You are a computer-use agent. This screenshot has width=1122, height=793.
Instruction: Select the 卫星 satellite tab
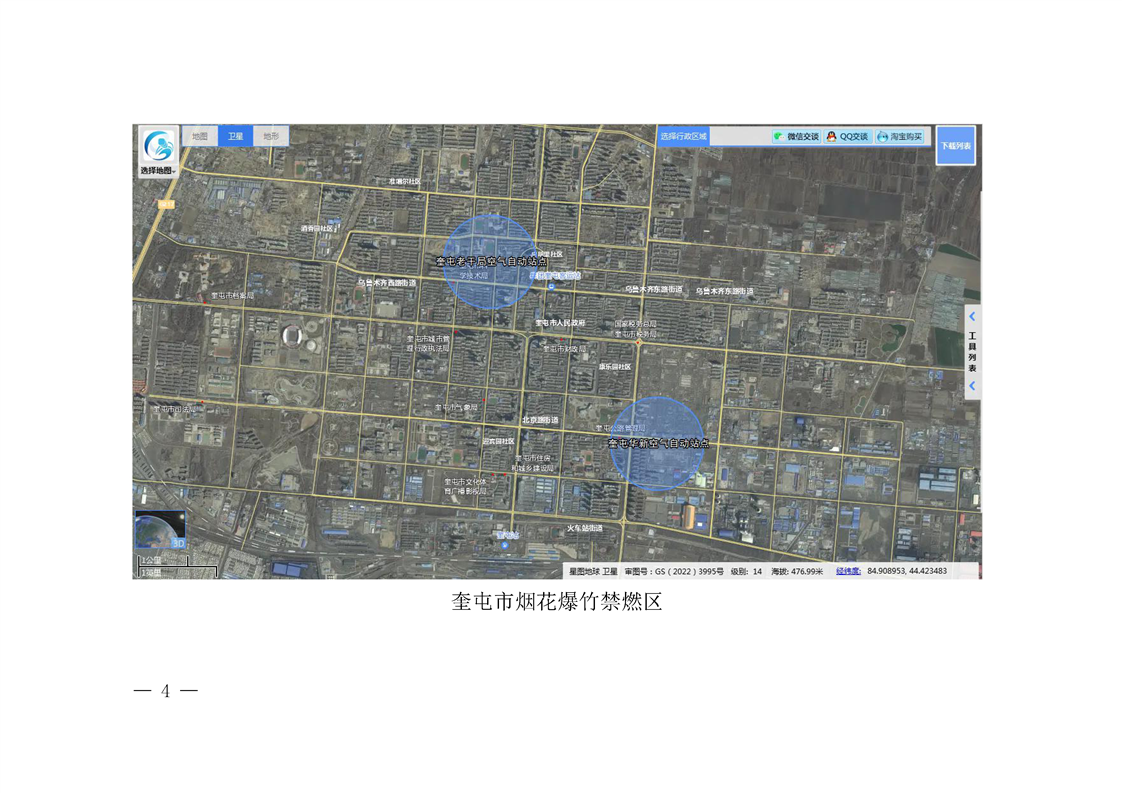235,136
